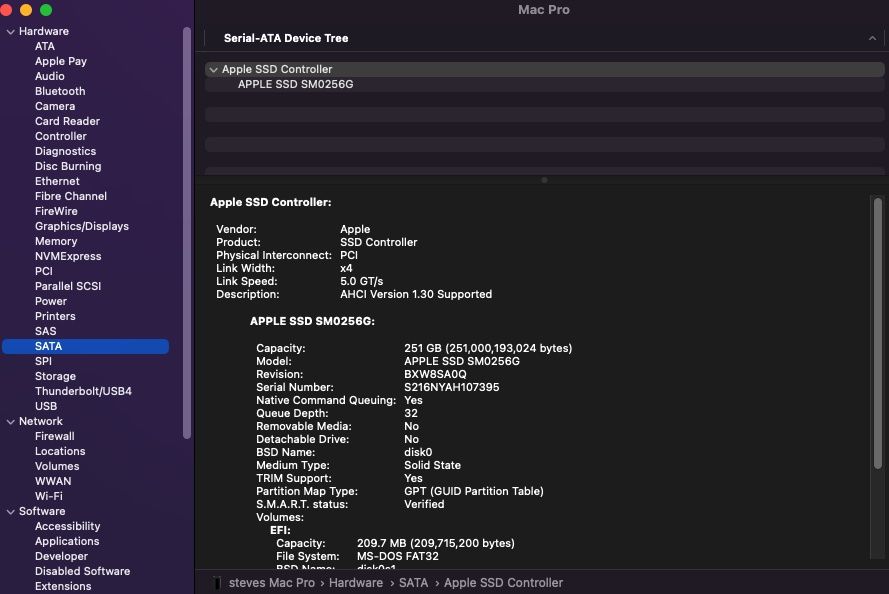Click the Link Speed value 5.0 GT/s

pos(361,282)
